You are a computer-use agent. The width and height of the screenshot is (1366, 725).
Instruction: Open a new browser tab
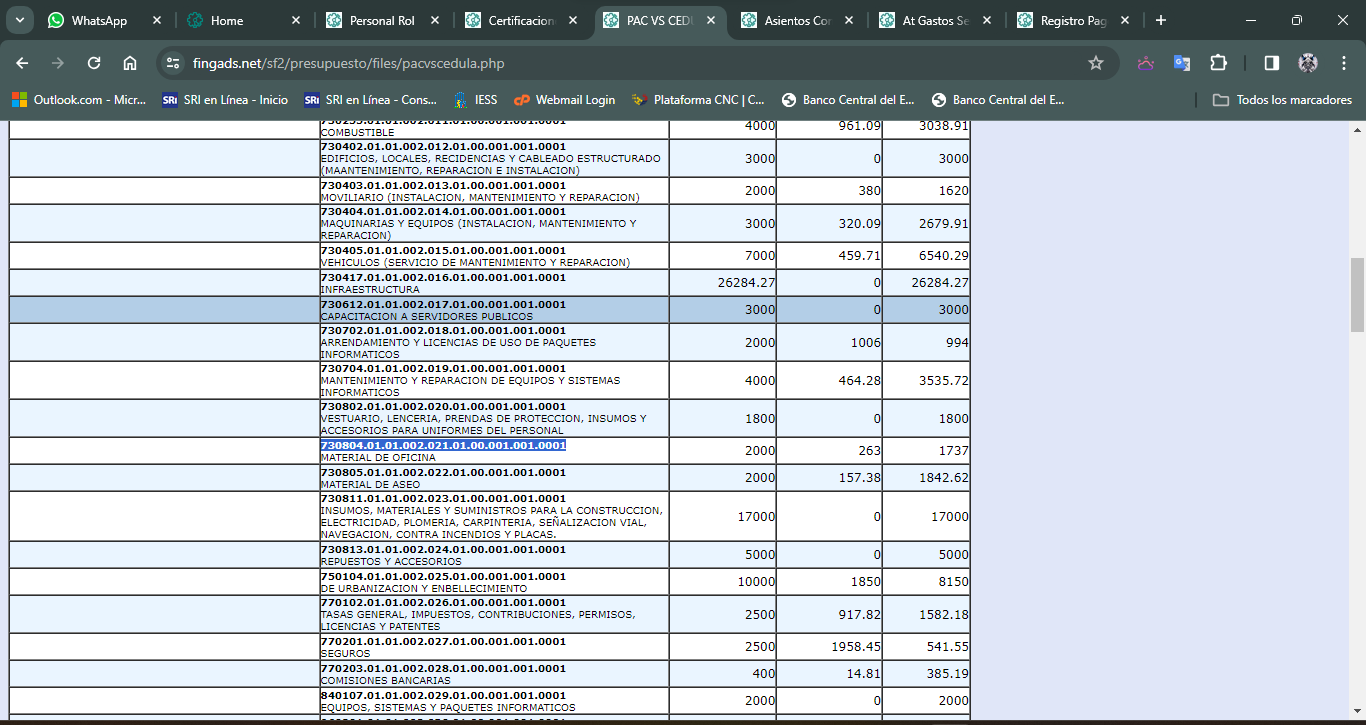point(1160,20)
